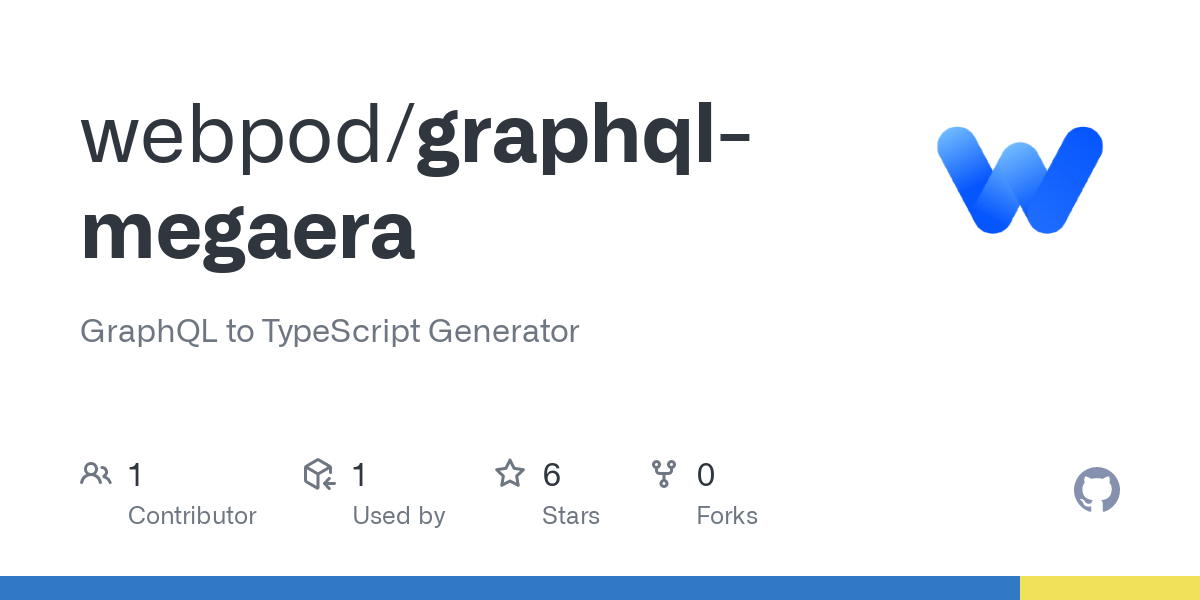Click the GitHub octocat logo
Viewport: 1200px width, 600px height.
point(1097,491)
